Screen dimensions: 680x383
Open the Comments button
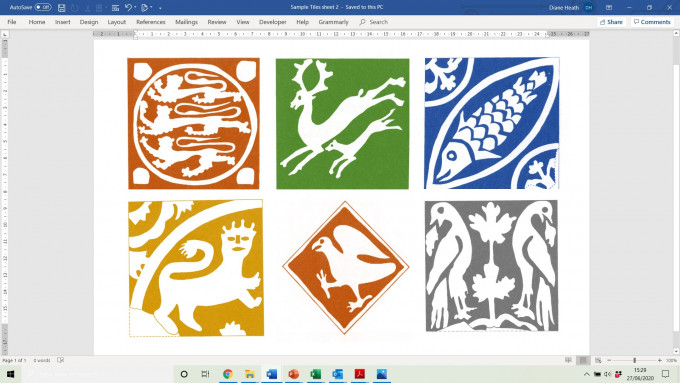click(652, 22)
